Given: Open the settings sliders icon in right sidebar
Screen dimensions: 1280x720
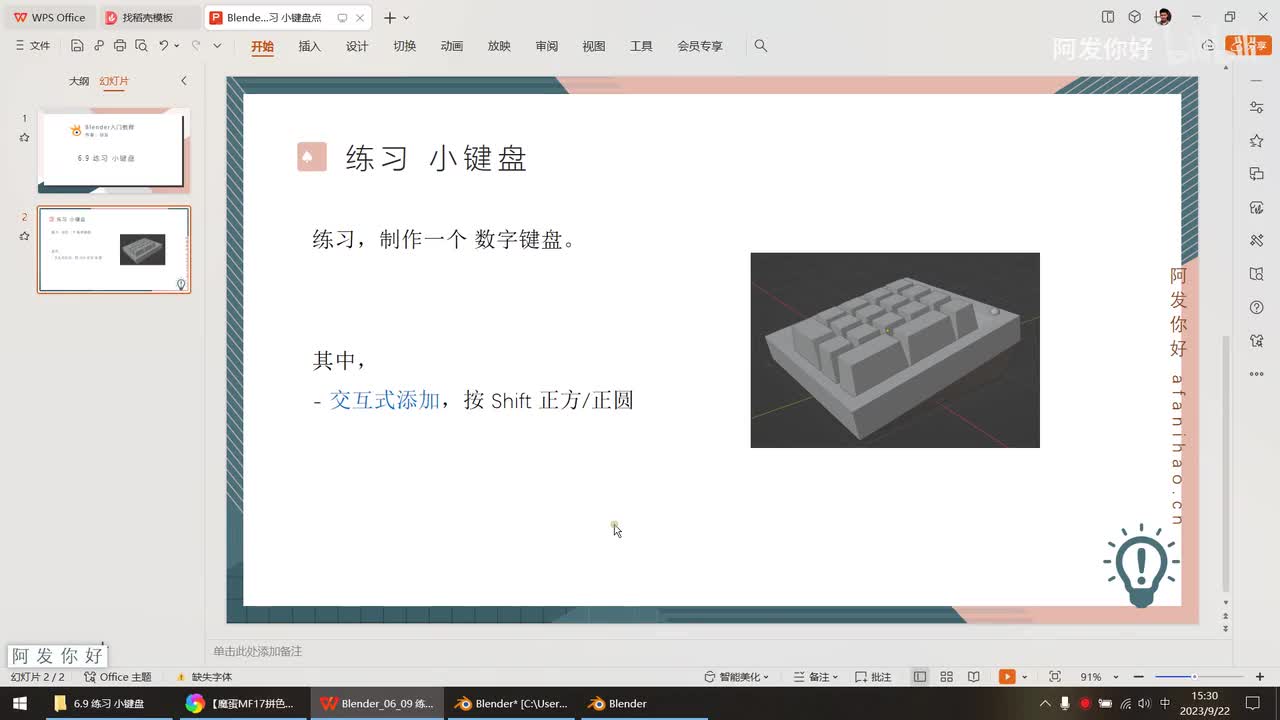Looking at the screenshot, I should (x=1257, y=108).
